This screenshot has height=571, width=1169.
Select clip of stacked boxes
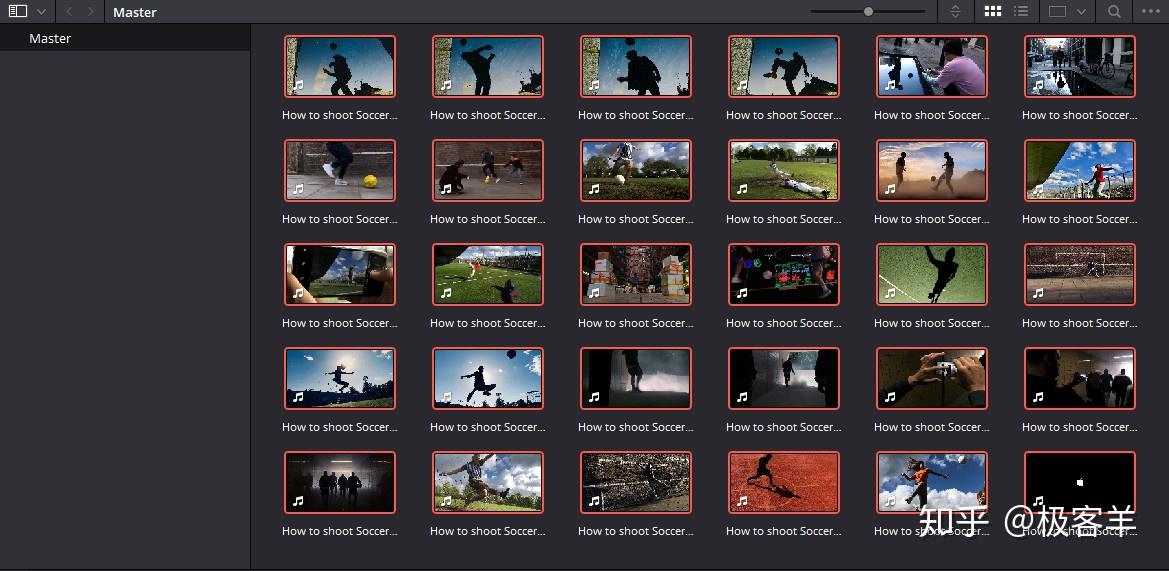coord(636,274)
